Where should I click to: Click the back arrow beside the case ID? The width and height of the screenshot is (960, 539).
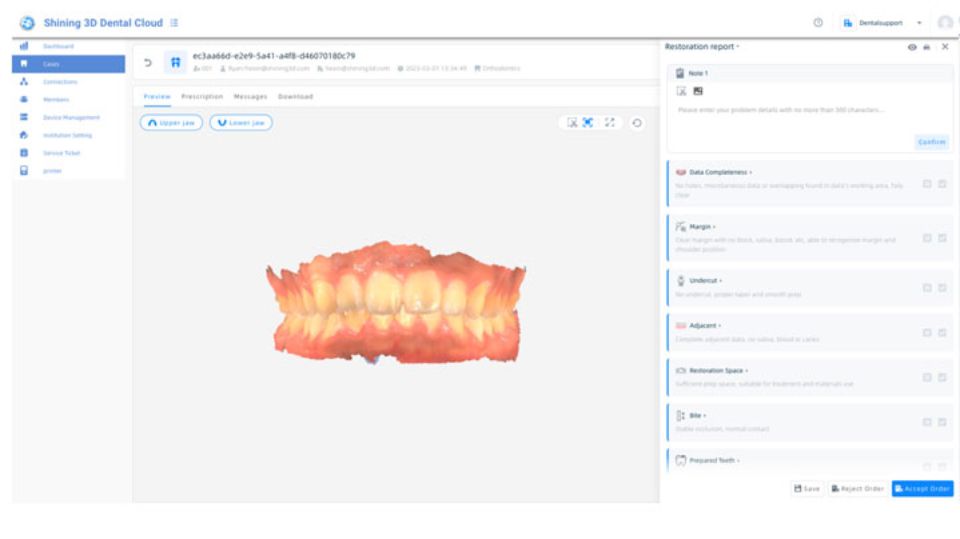(x=148, y=62)
